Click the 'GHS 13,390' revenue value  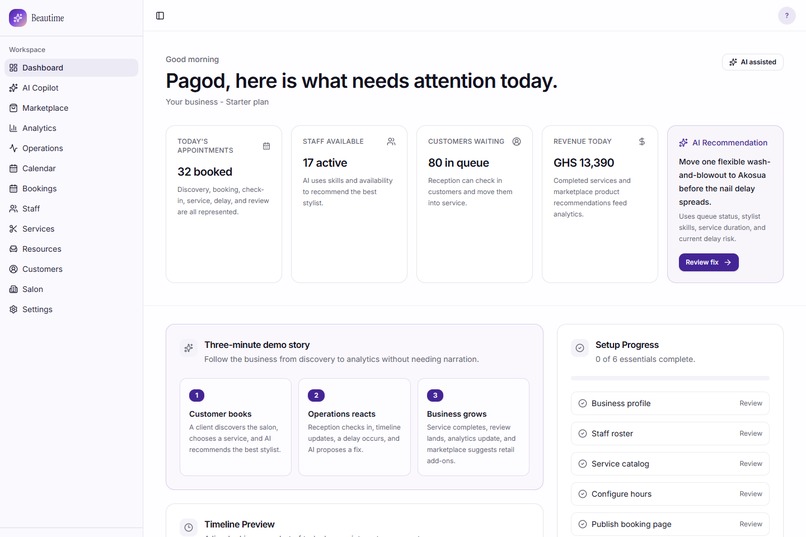[x=583, y=163]
